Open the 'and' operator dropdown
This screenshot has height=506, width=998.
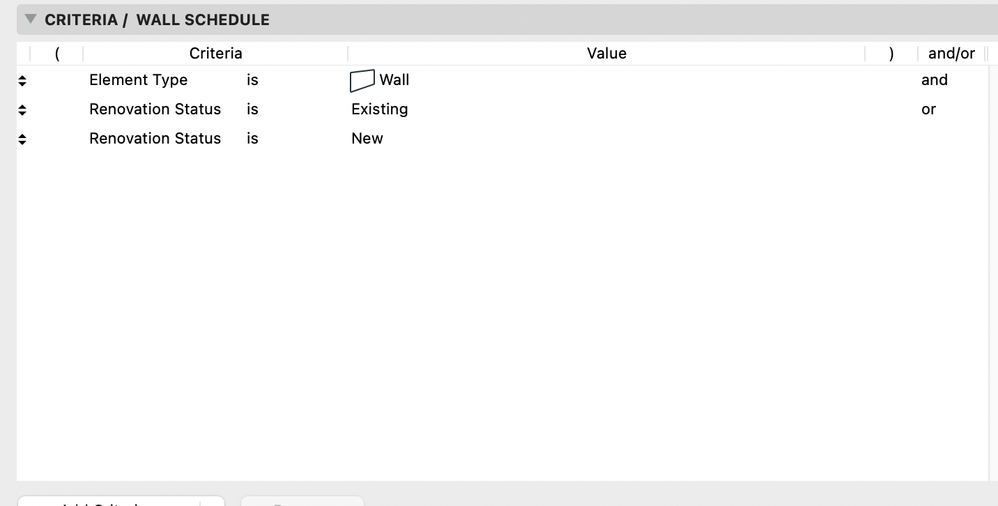point(934,80)
